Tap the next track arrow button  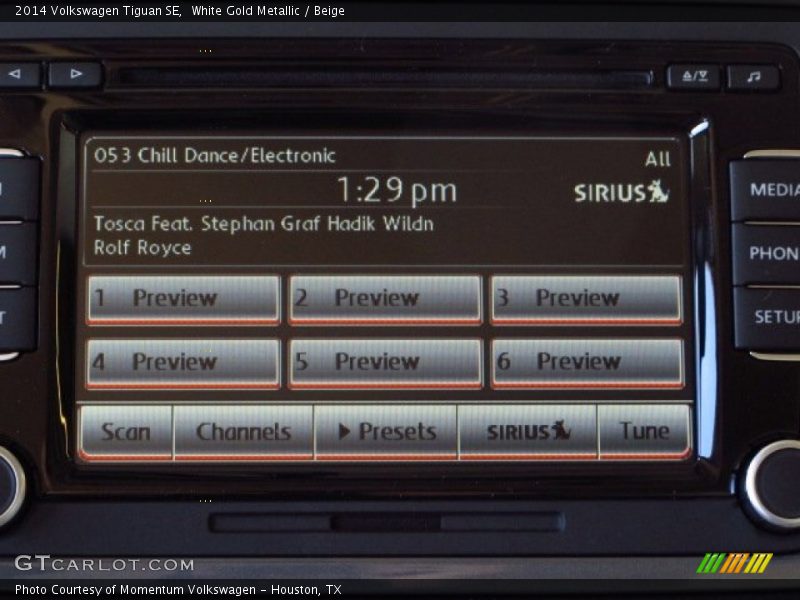point(75,74)
